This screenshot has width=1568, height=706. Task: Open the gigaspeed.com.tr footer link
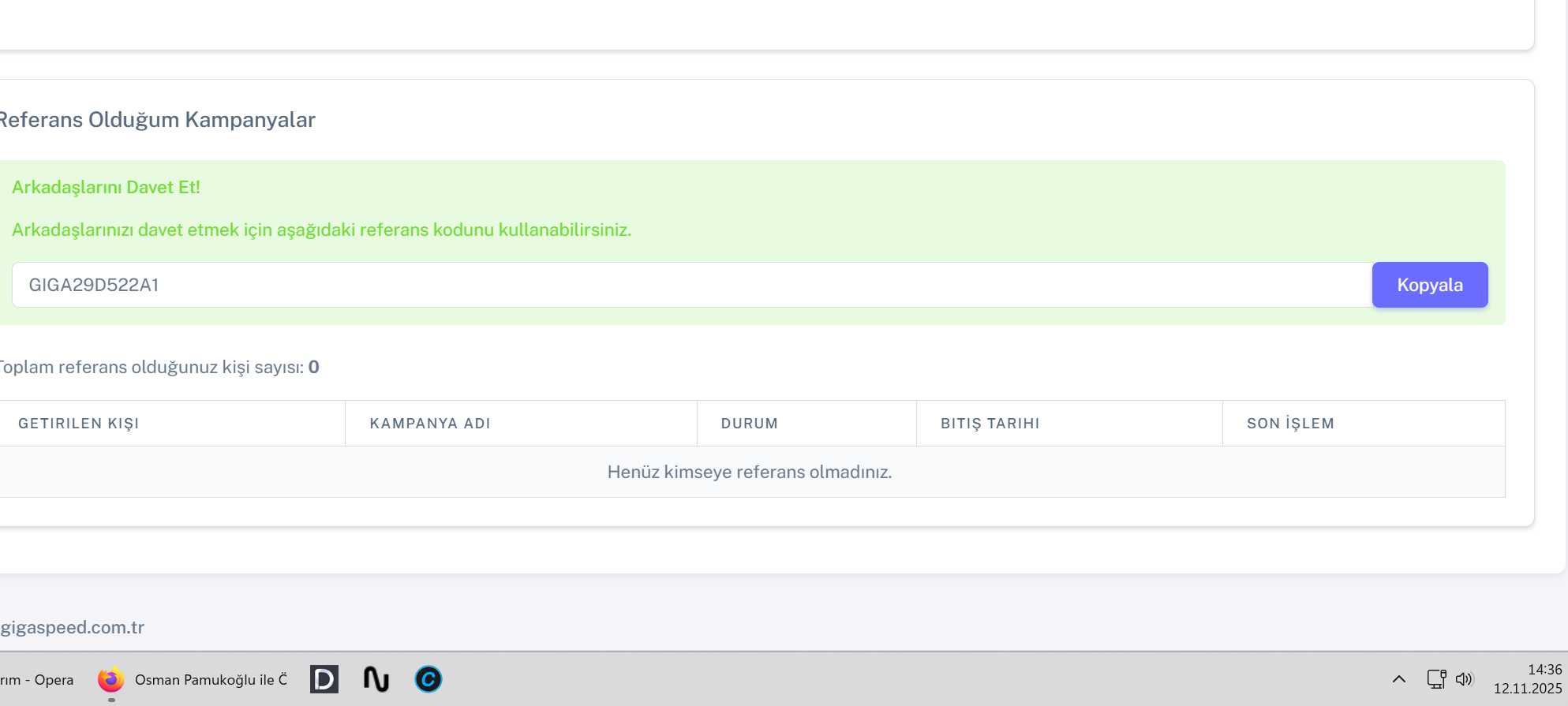(x=73, y=627)
